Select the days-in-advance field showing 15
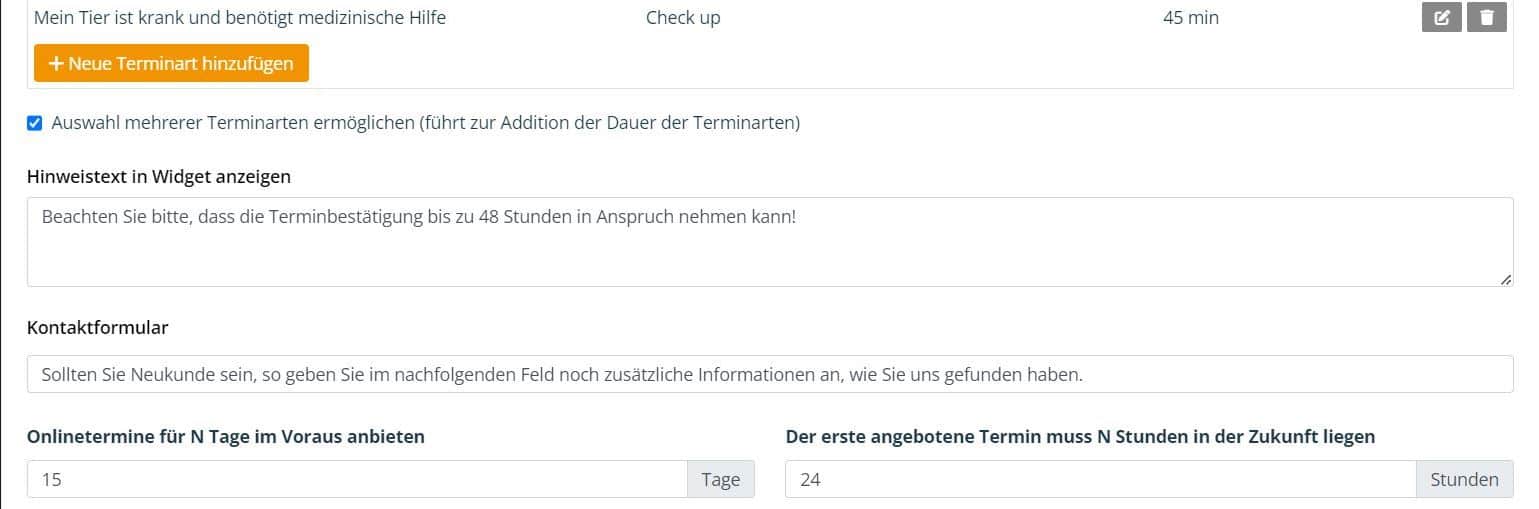The height and width of the screenshot is (509, 1539). [x=357, y=479]
